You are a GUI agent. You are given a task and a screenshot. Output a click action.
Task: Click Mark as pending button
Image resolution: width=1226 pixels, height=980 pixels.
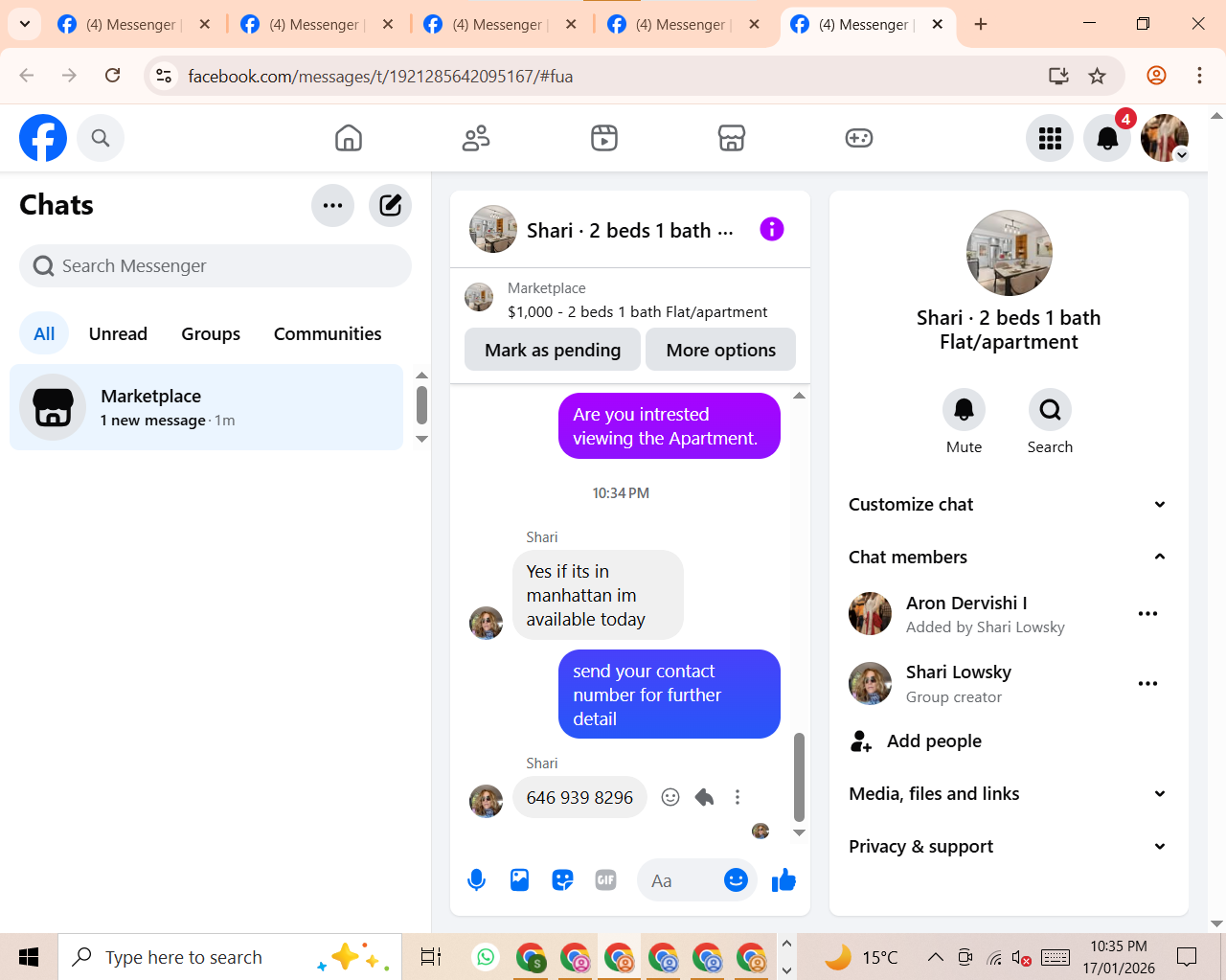click(553, 350)
